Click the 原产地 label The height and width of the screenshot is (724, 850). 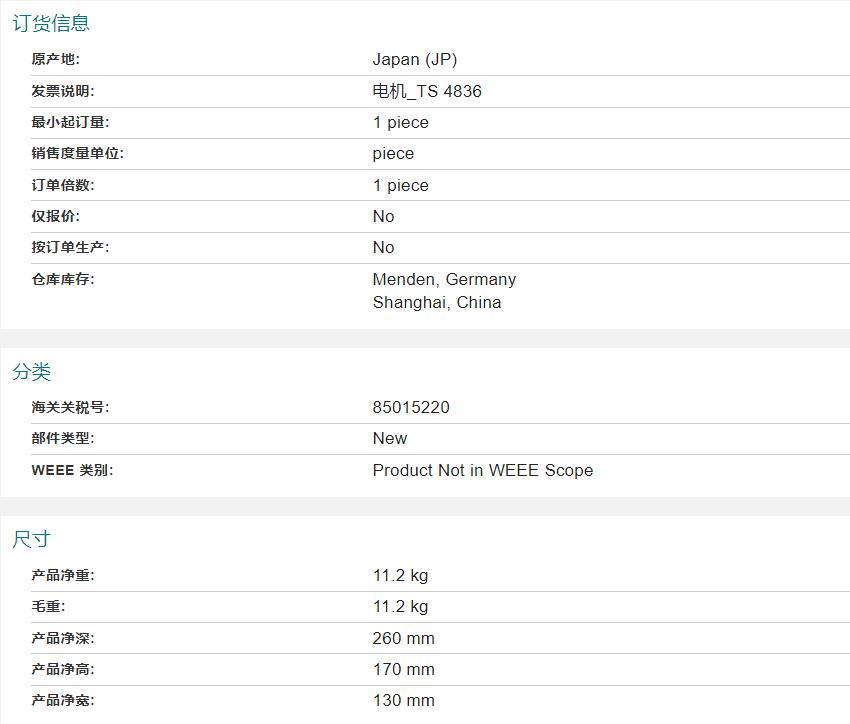[55, 59]
